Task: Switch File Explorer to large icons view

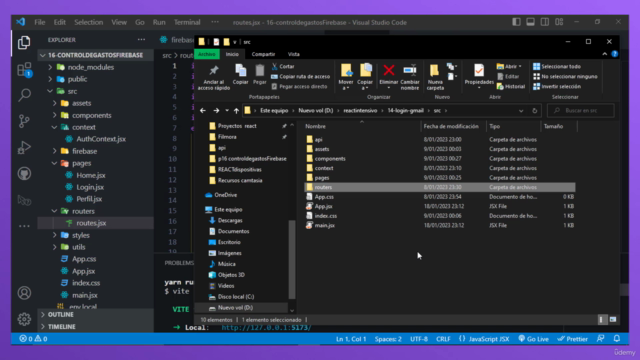Action: 613,320
